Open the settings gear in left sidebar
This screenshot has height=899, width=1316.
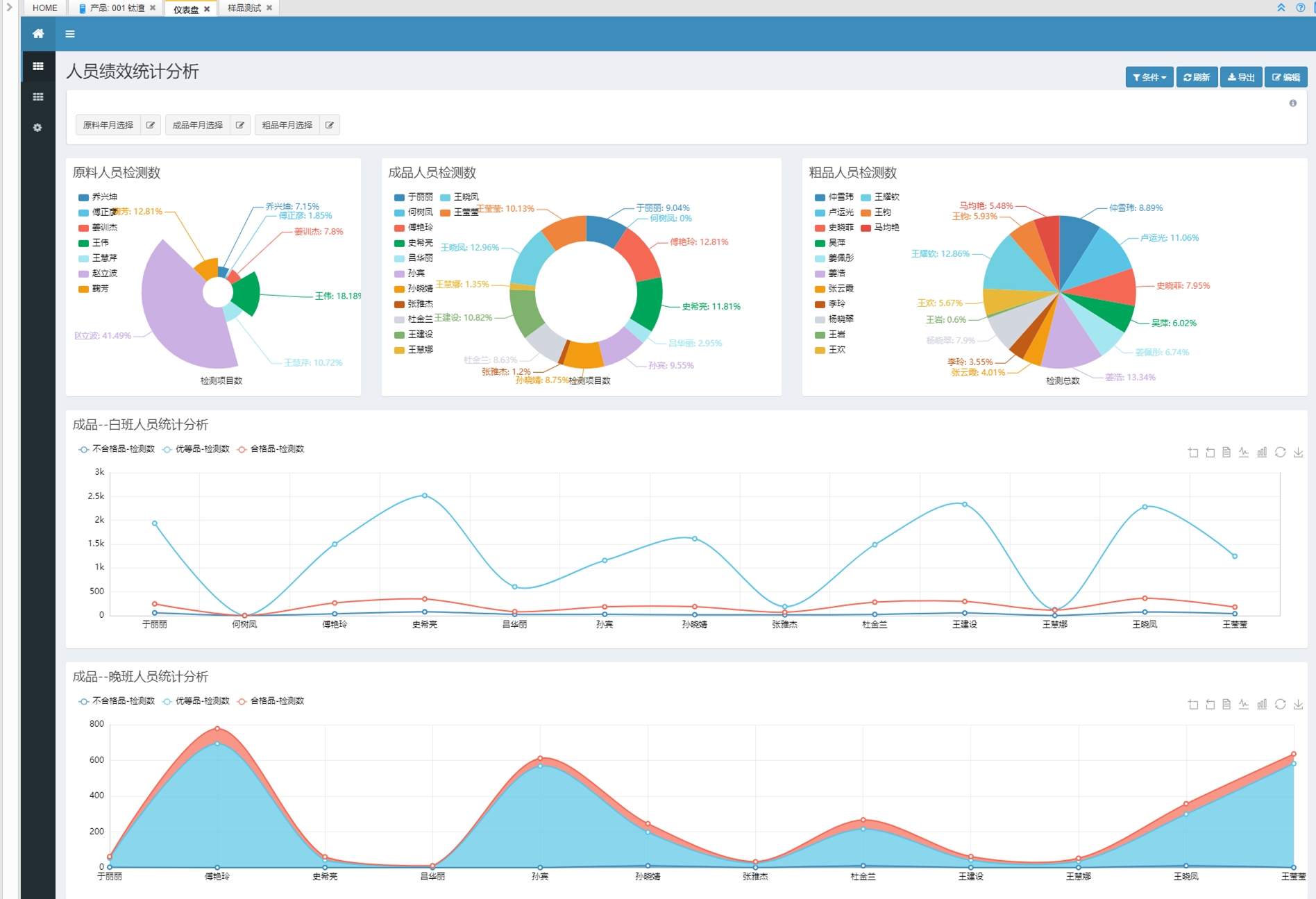(x=37, y=128)
